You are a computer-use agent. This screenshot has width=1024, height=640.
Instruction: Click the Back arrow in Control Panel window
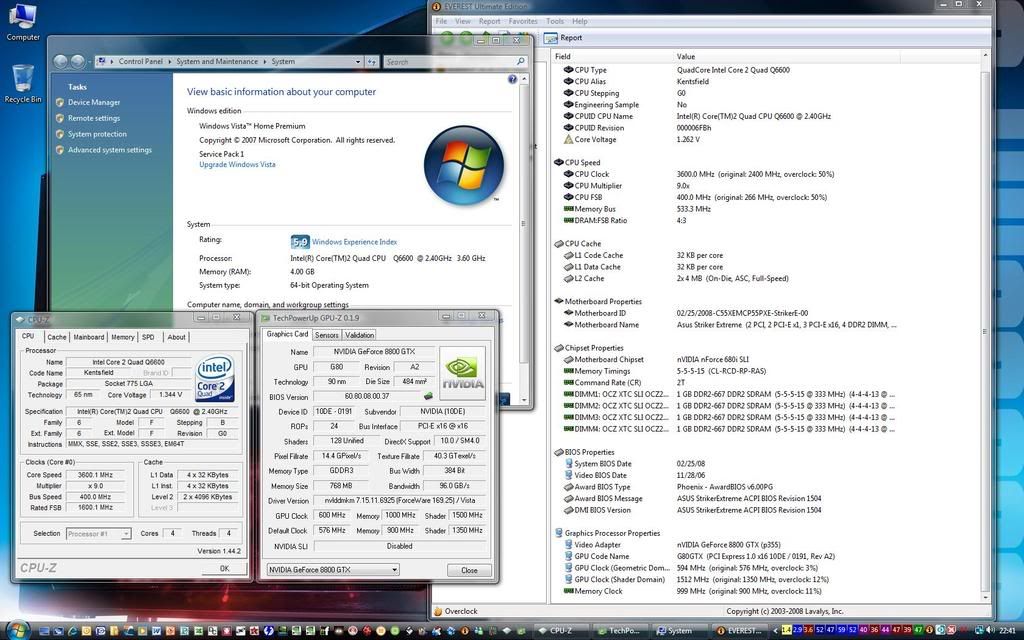(x=59, y=62)
